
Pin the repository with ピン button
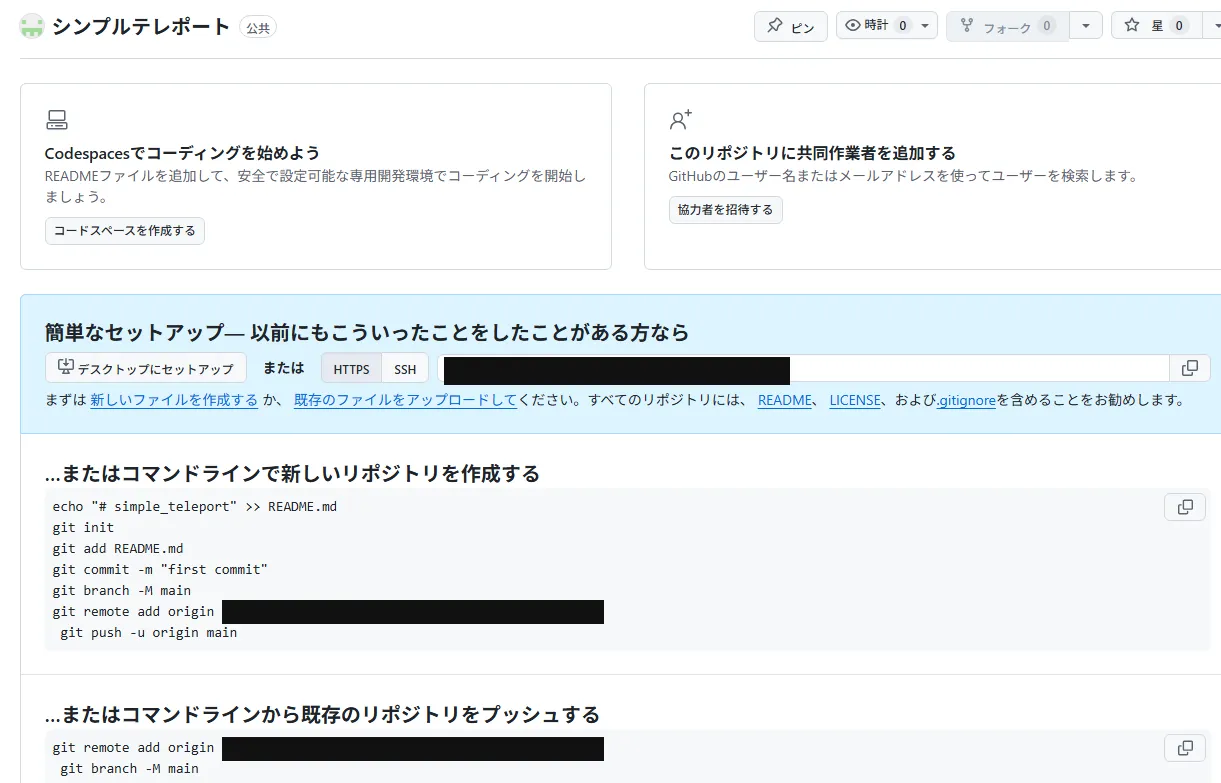click(790, 26)
